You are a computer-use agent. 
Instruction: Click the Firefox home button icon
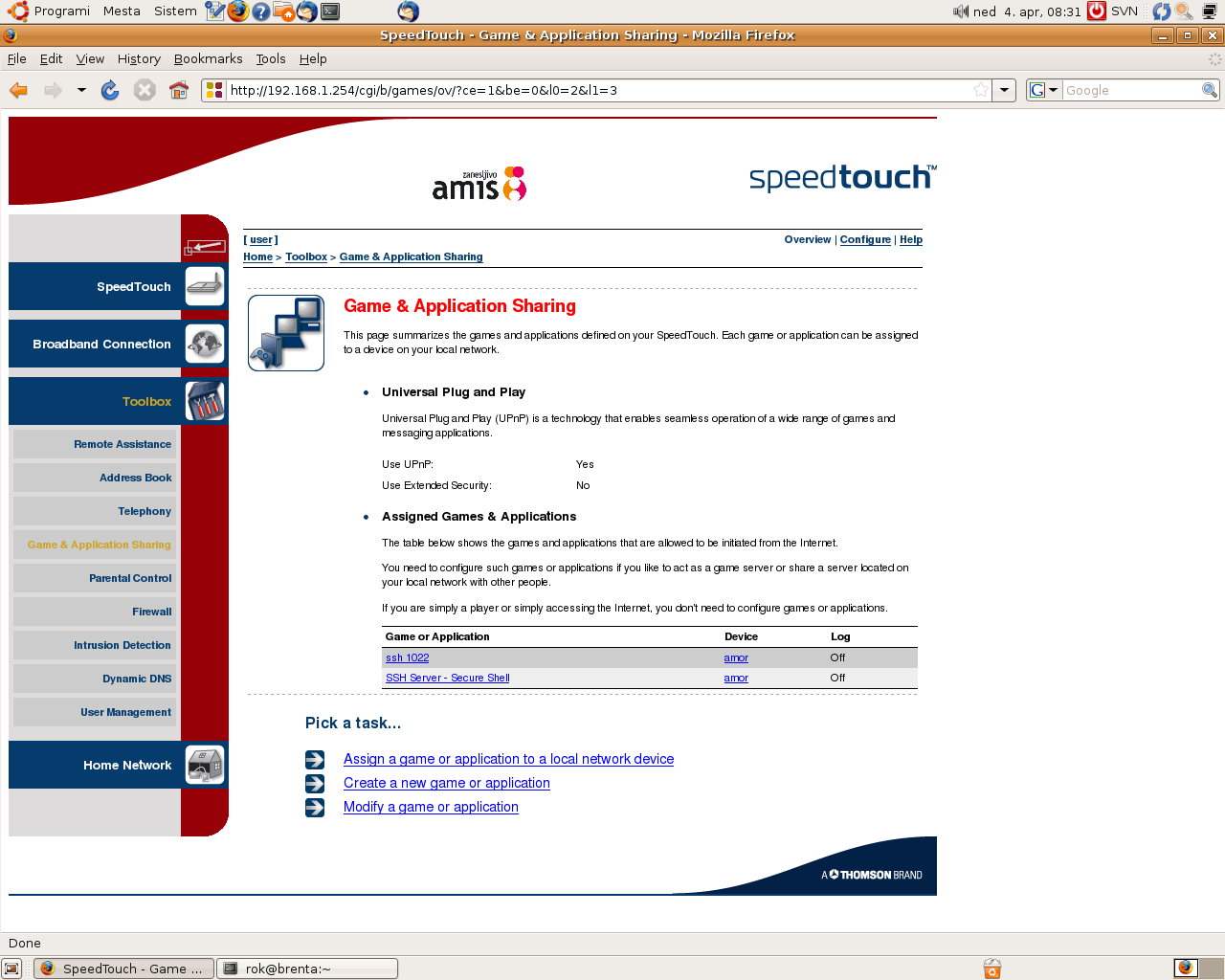(x=178, y=90)
